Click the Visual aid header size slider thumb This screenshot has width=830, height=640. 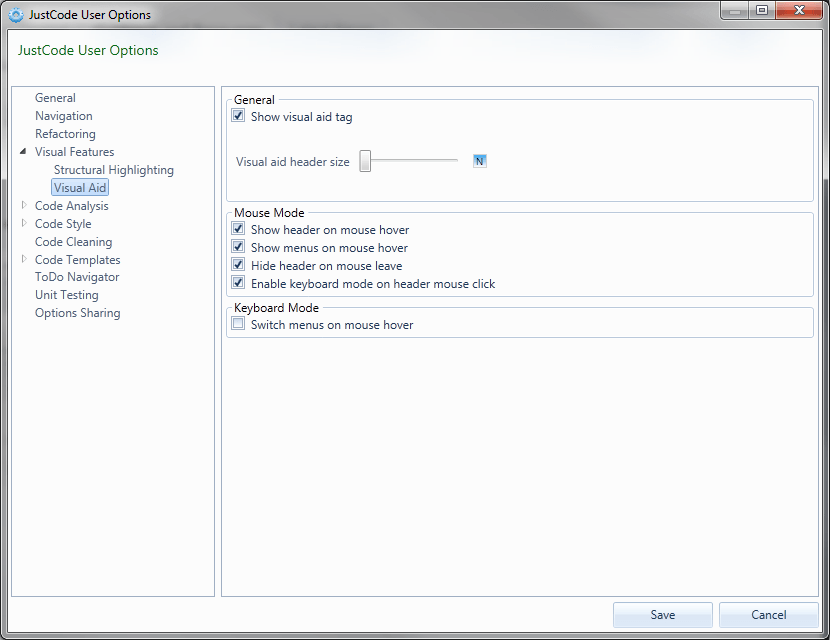click(x=365, y=161)
